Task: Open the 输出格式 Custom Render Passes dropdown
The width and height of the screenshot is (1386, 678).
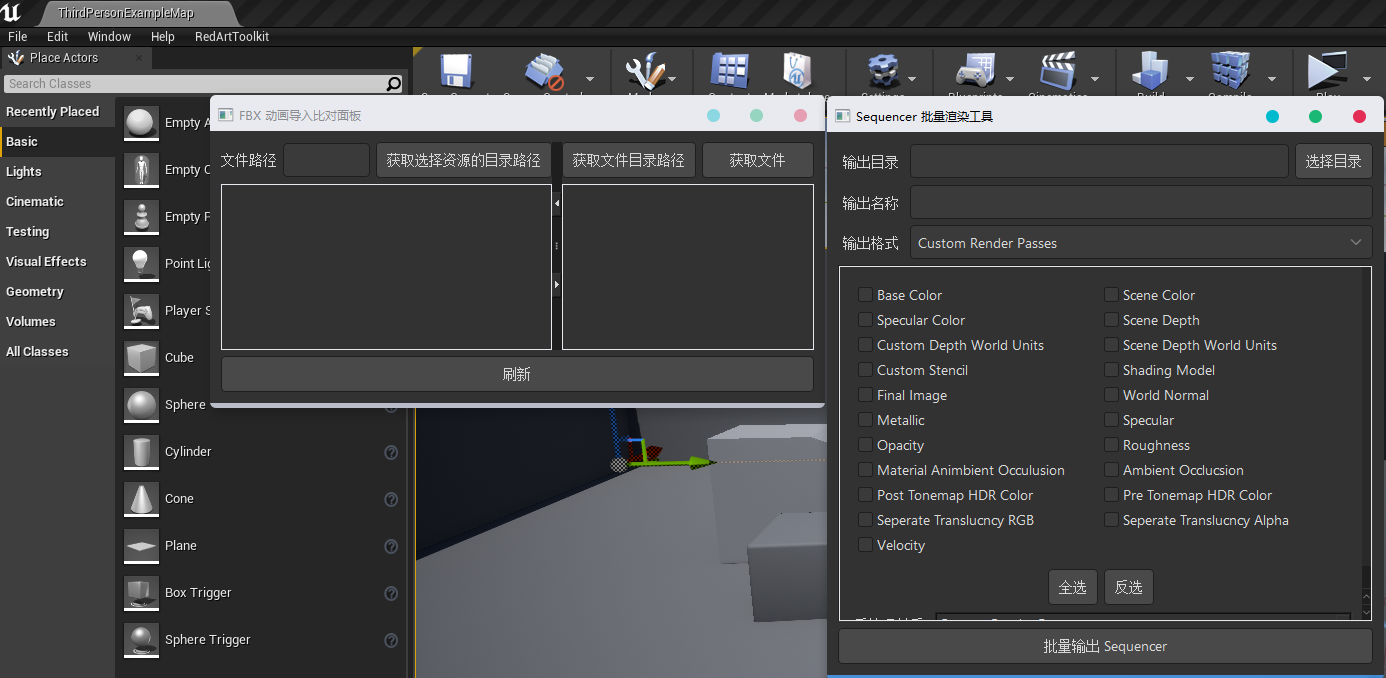Action: tap(1140, 242)
